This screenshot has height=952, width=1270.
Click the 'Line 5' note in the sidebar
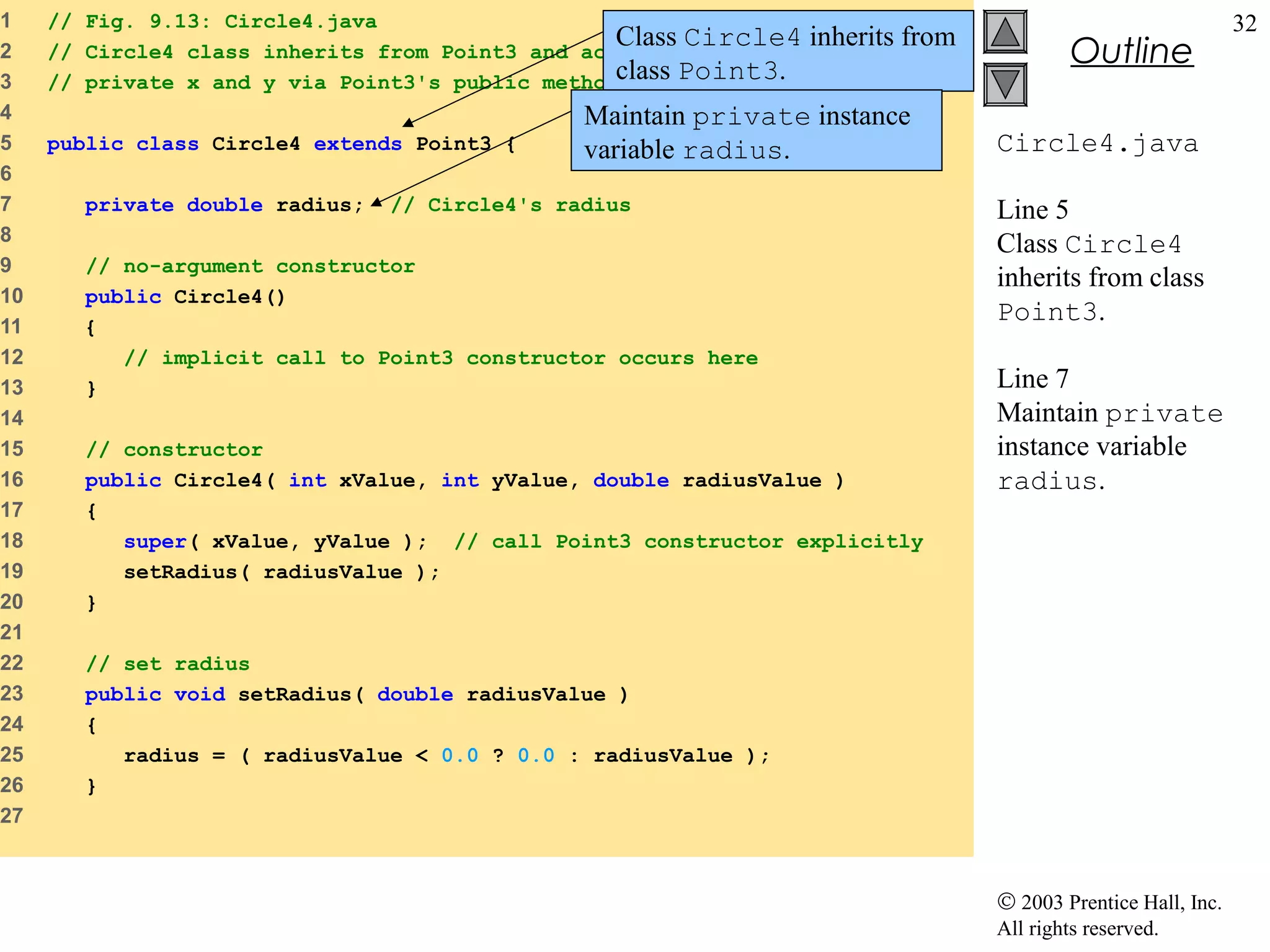coord(1032,210)
